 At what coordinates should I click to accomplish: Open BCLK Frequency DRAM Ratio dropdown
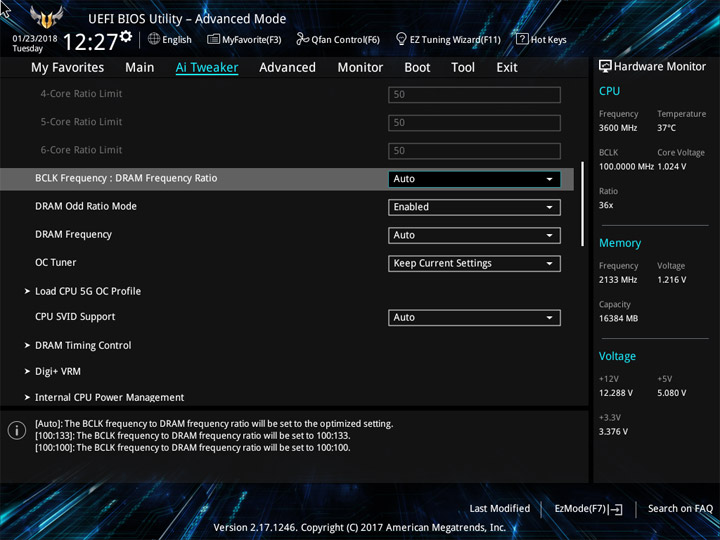(x=474, y=179)
